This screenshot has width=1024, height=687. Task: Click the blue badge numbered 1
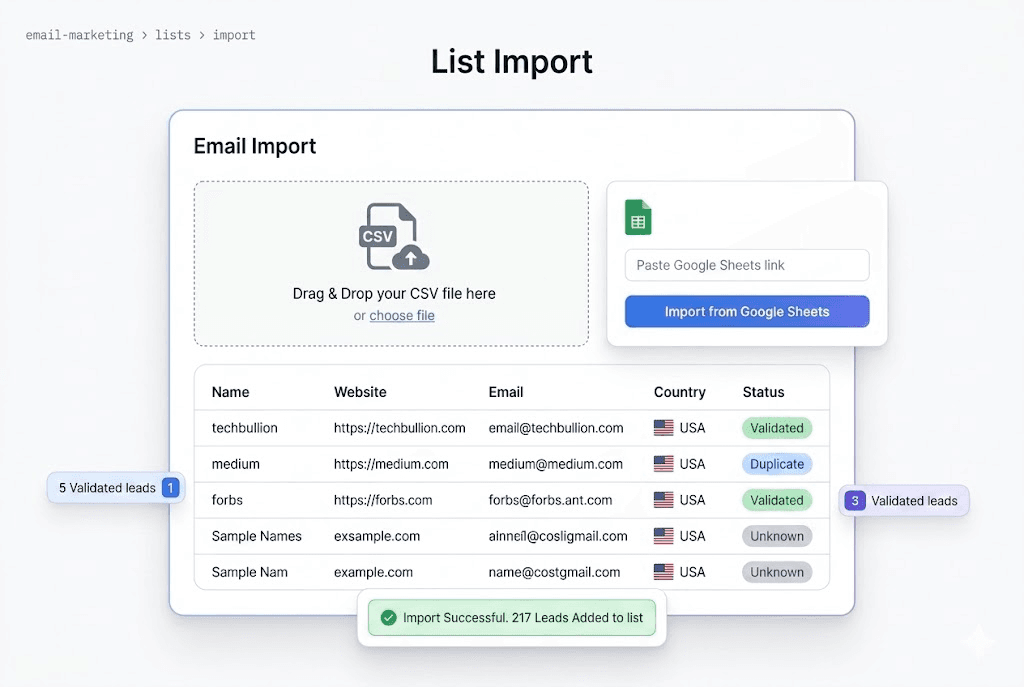point(170,488)
